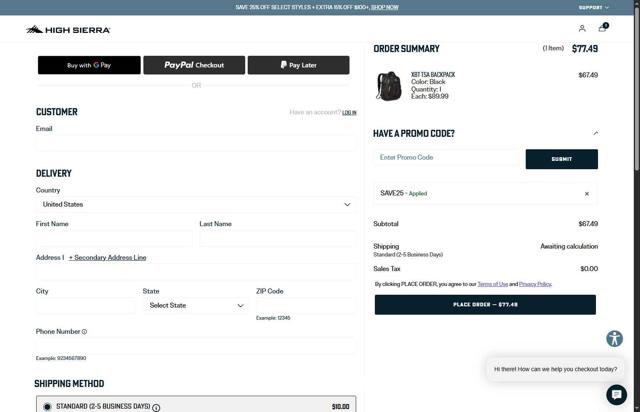
Task: Focus the Phone Number field
Action: point(196,346)
